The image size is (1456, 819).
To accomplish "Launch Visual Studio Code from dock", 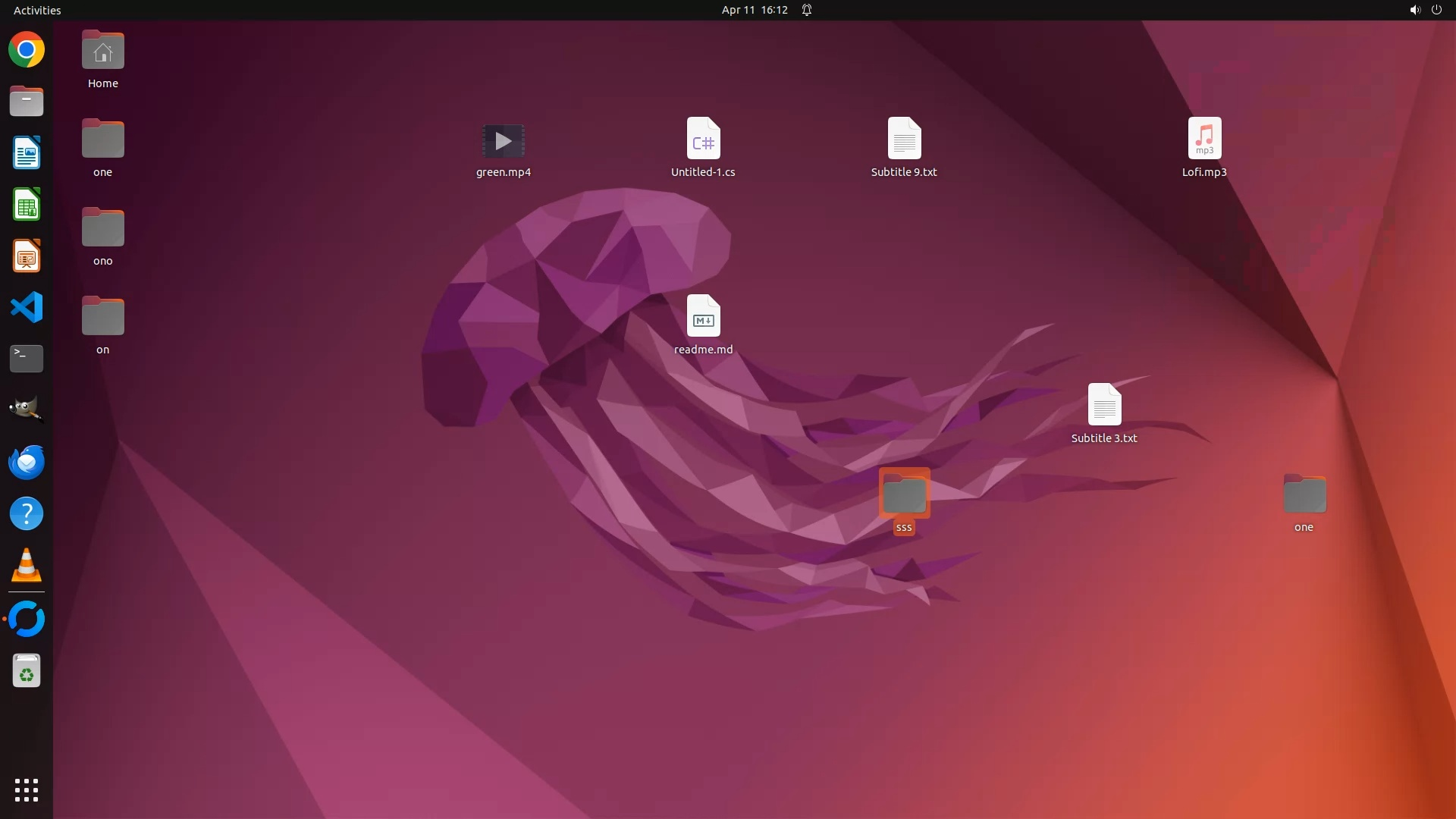I will tap(27, 307).
